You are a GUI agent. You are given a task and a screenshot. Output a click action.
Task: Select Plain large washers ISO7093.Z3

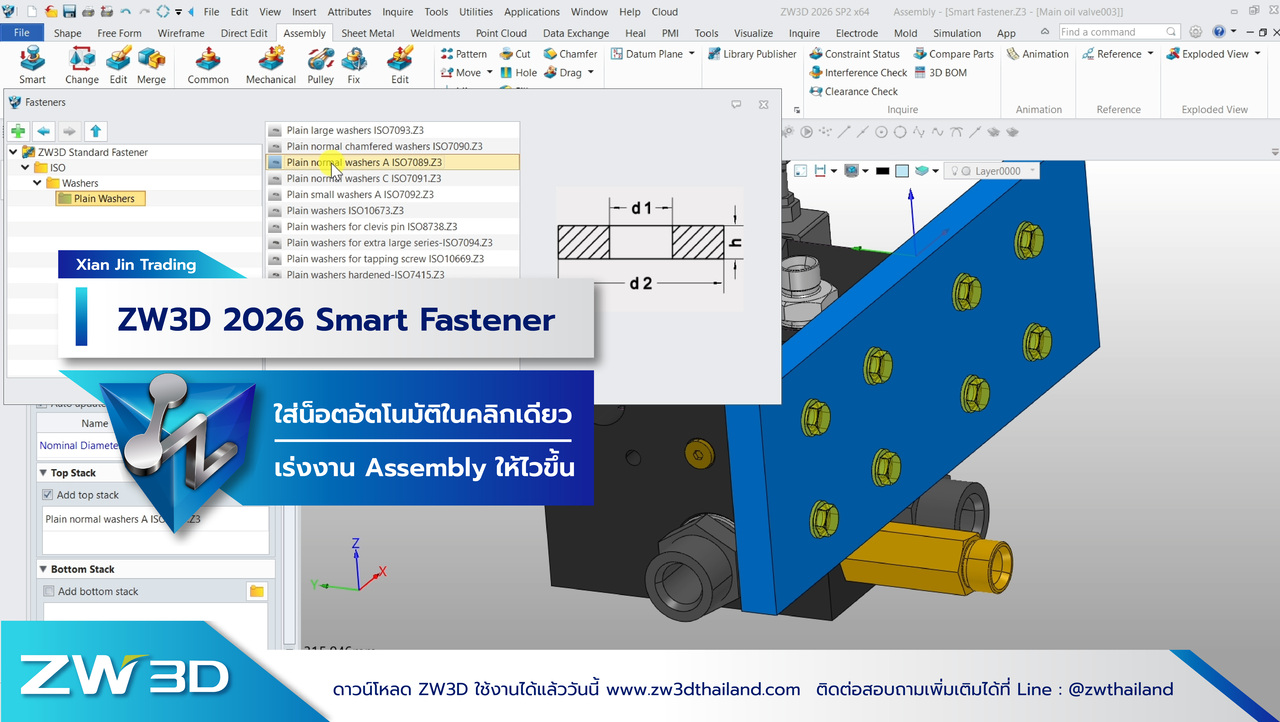[393, 130]
